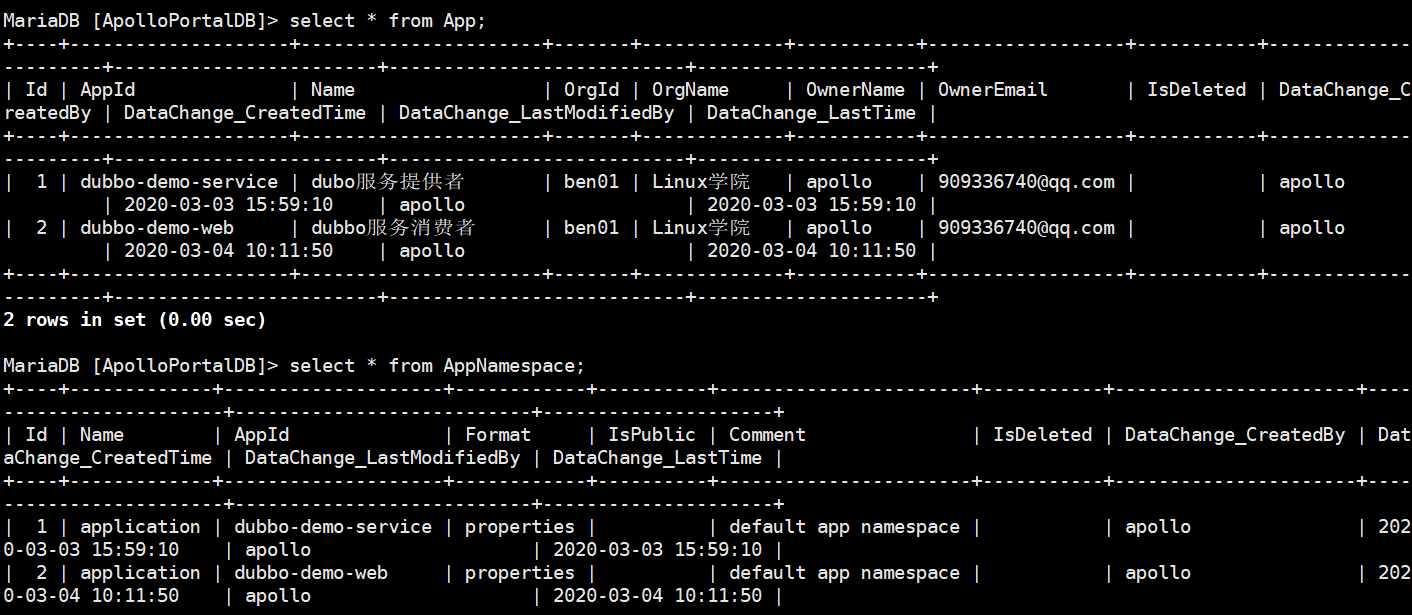Click 'properties' in the first AppNamespace row
The image size is (1412, 615).
coord(519,526)
